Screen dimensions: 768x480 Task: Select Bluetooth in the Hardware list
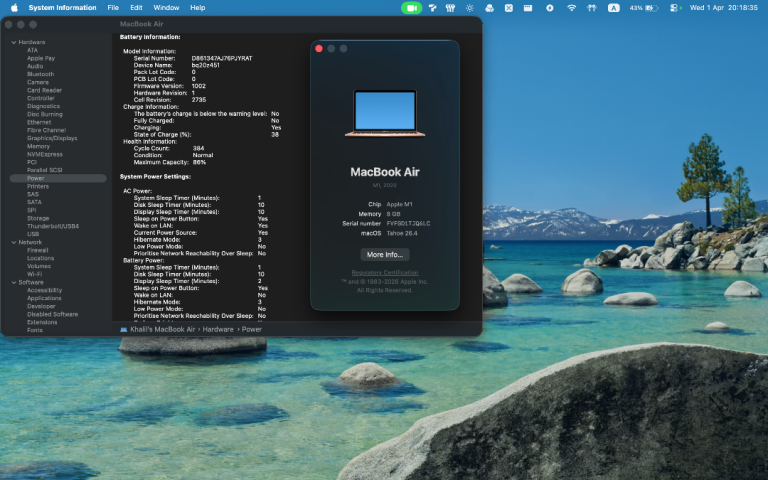41,74
